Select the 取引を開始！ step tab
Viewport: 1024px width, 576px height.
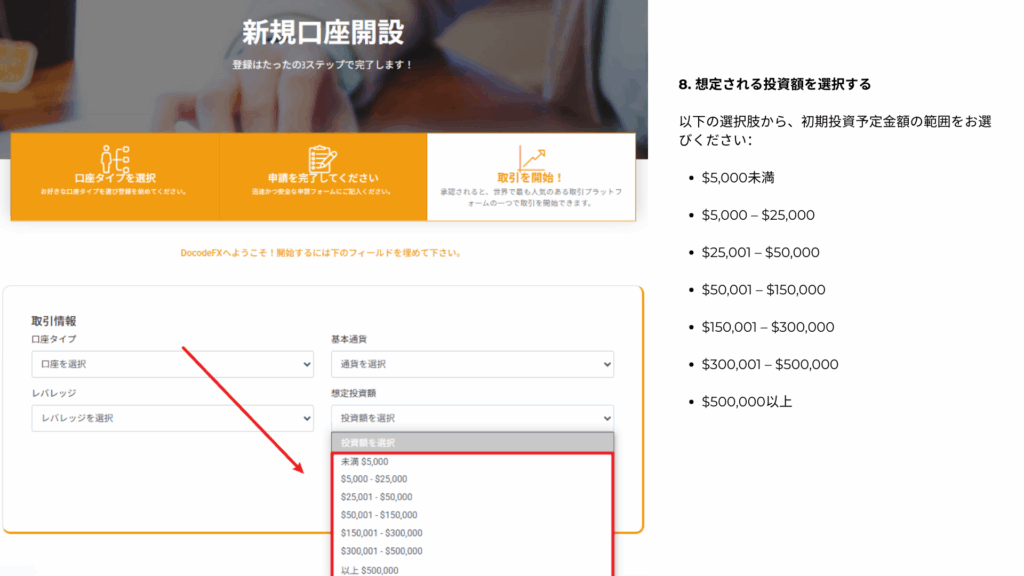[x=531, y=178]
